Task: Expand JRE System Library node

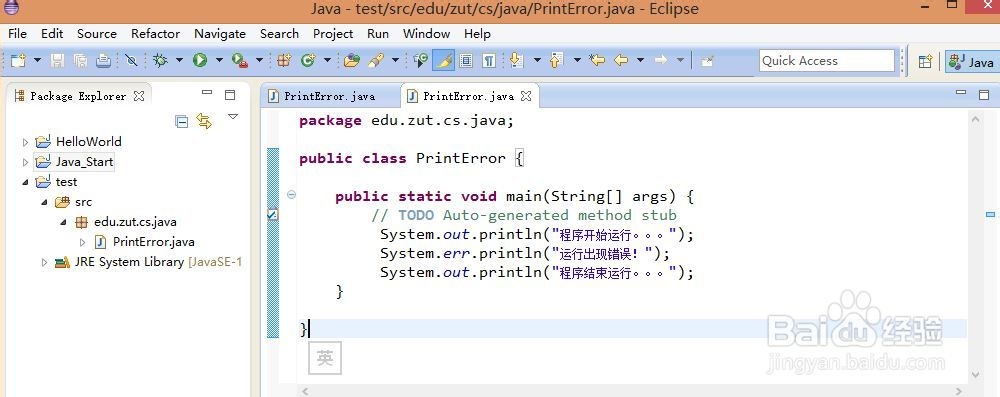Action: [x=44, y=262]
